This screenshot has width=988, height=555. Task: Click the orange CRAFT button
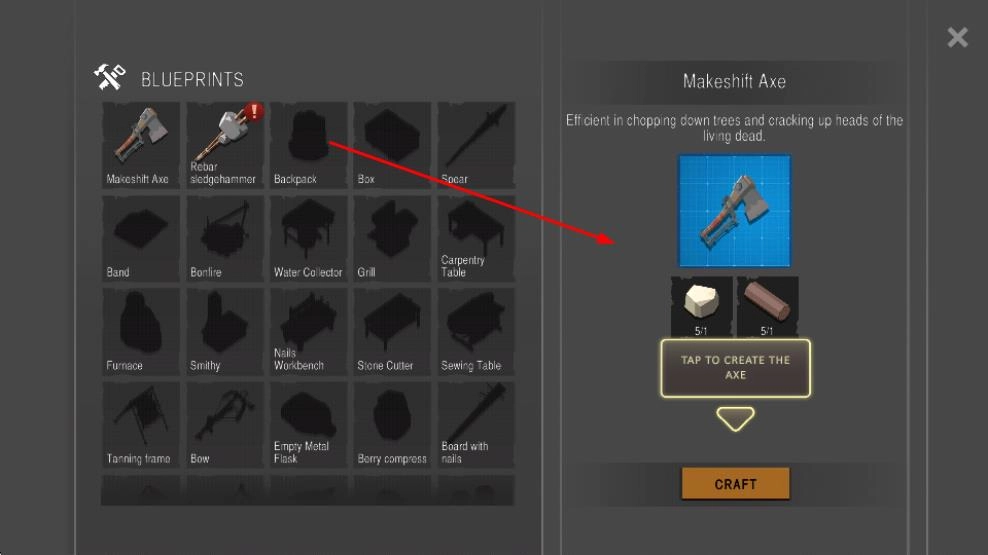(735, 484)
